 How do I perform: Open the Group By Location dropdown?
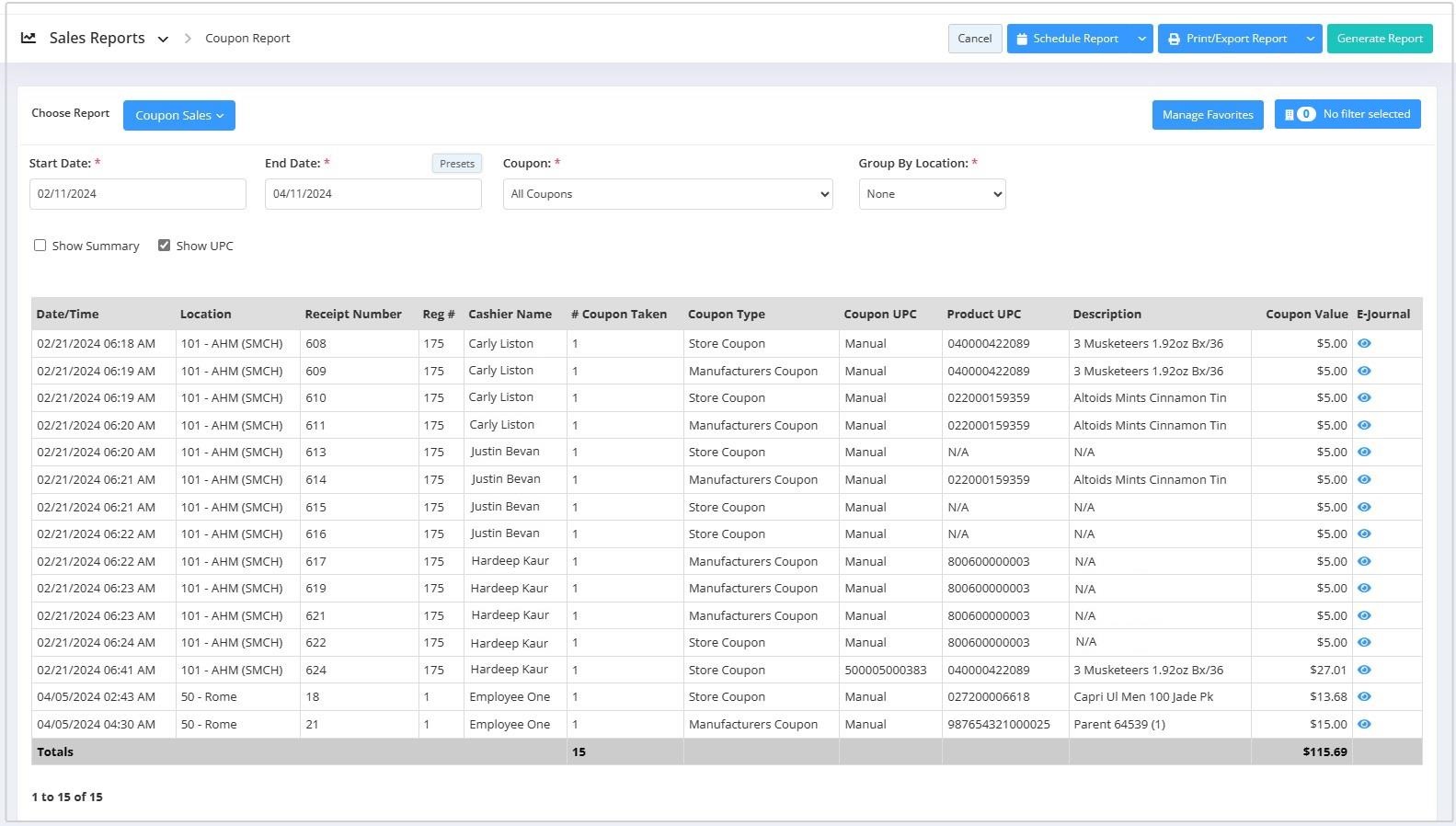tap(931, 194)
